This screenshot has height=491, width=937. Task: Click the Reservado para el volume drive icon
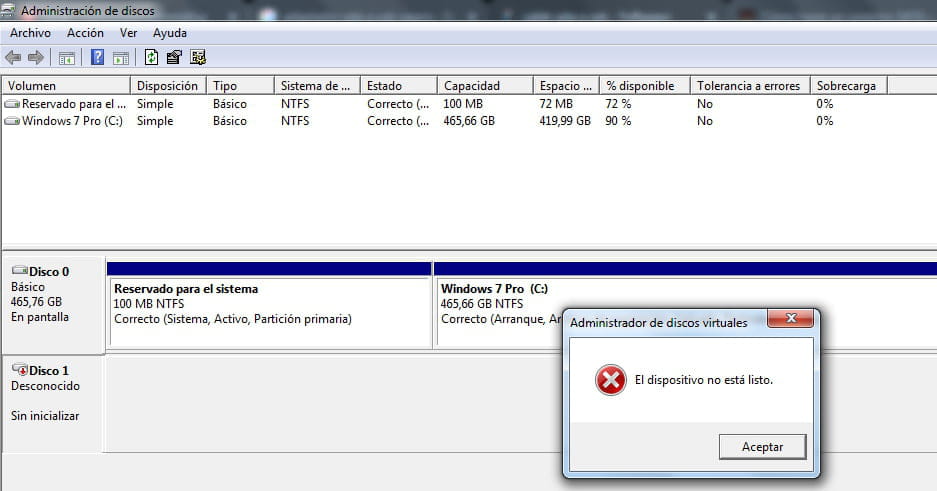point(12,104)
